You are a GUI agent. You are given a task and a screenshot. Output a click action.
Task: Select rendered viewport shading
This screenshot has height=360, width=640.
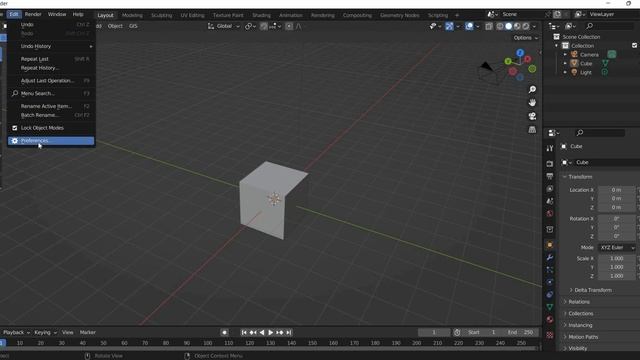coord(526,26)
